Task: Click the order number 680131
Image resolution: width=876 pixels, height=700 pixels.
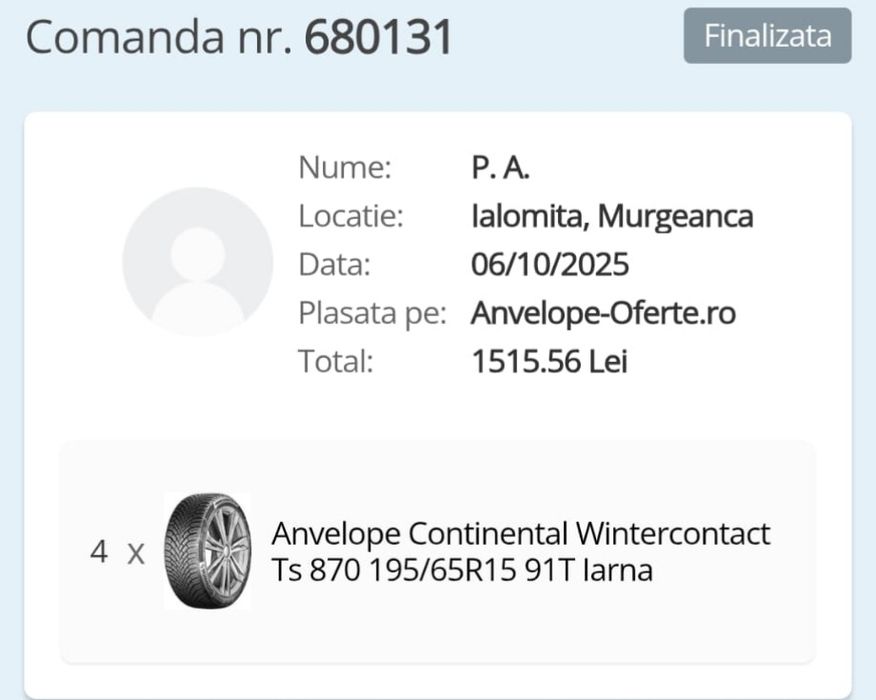Action: (x=378, y=38)
